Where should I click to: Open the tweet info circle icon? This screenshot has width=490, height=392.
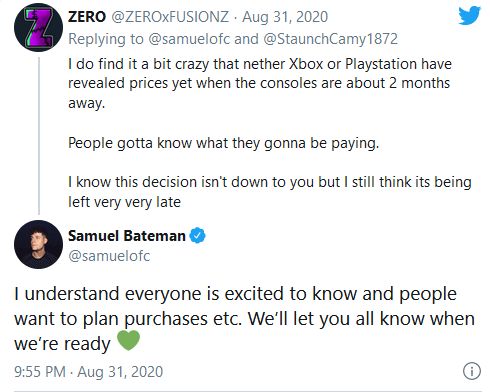472,371
